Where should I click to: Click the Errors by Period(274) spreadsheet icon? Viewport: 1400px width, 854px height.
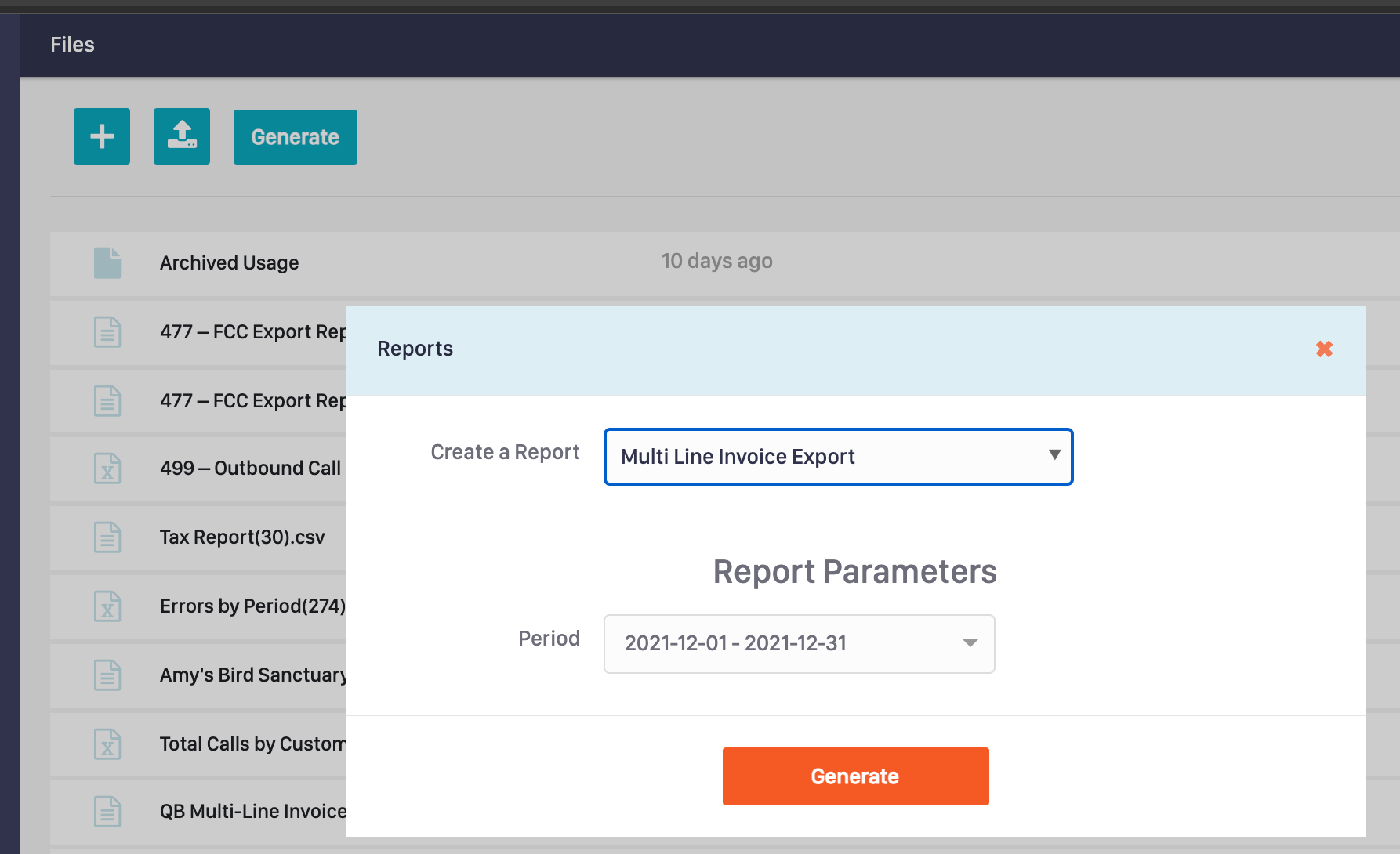[108, 606]
